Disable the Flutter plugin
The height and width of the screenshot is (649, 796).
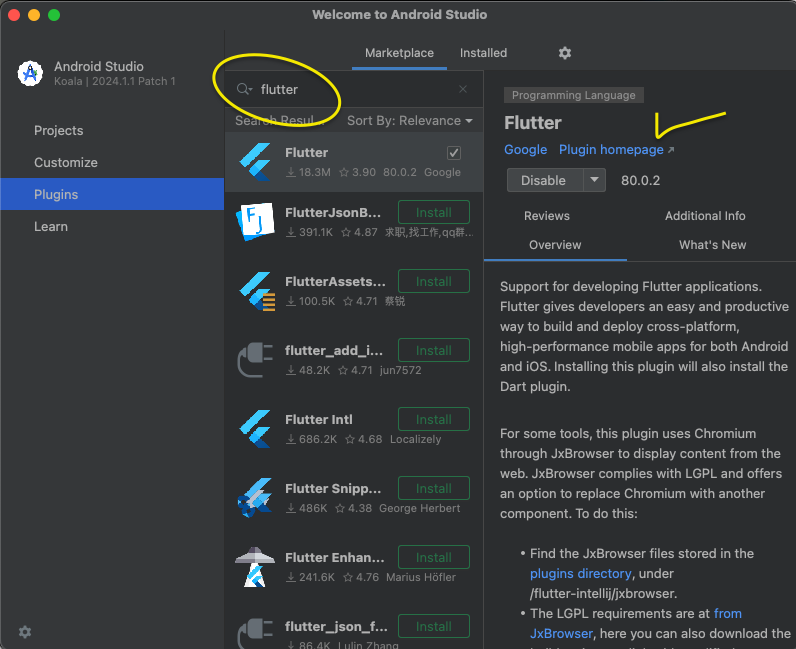545,180
